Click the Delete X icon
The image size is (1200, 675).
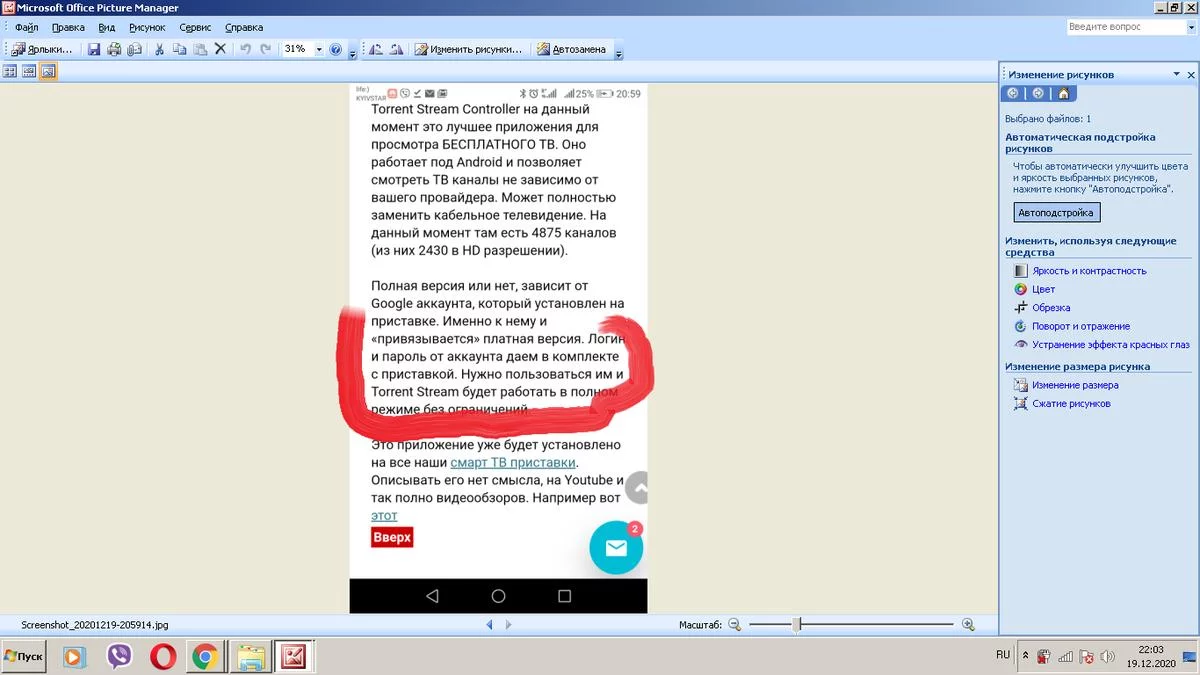(221, 49)
